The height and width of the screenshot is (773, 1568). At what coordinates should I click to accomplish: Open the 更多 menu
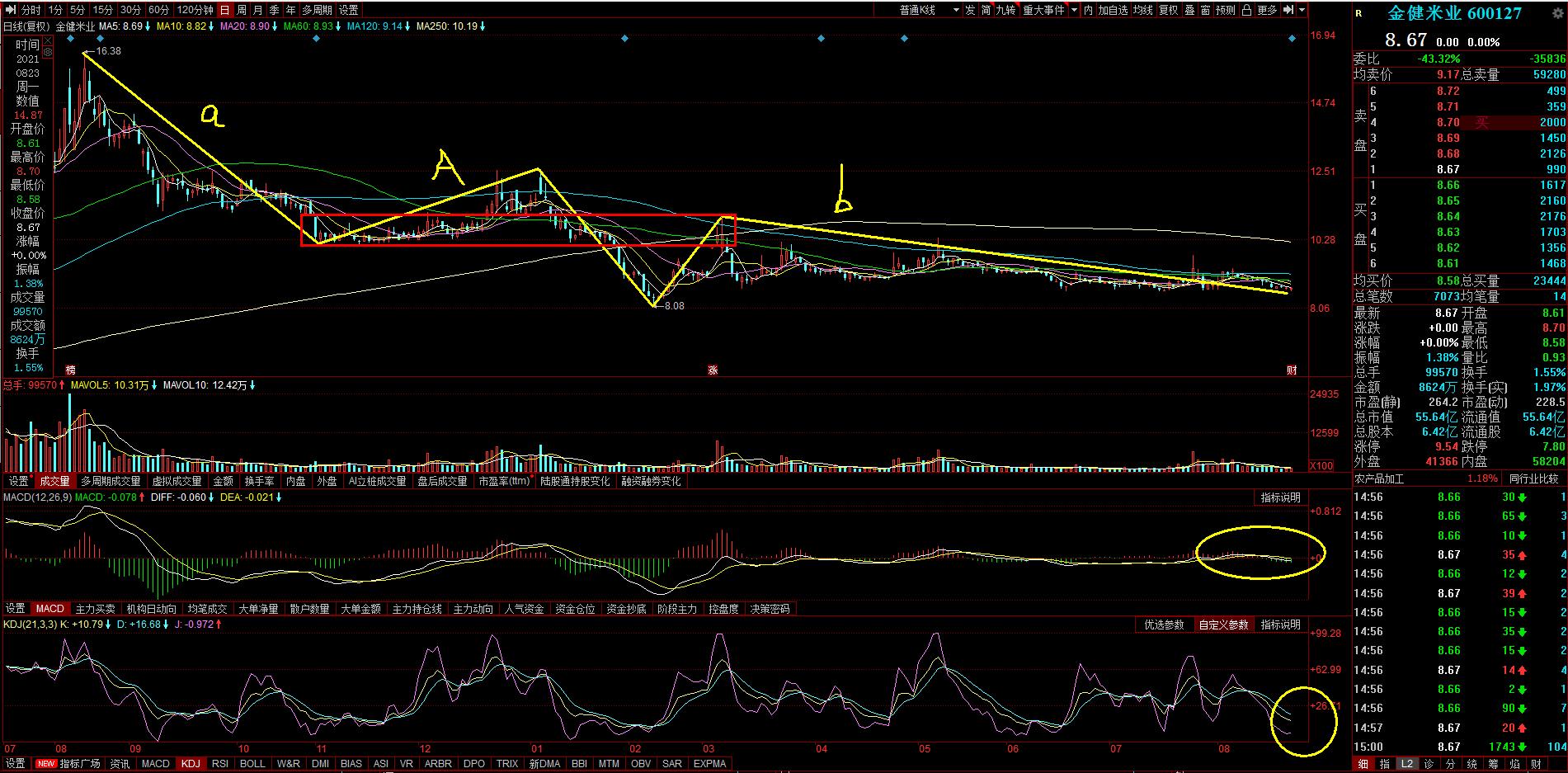(x=1267, y=10)
